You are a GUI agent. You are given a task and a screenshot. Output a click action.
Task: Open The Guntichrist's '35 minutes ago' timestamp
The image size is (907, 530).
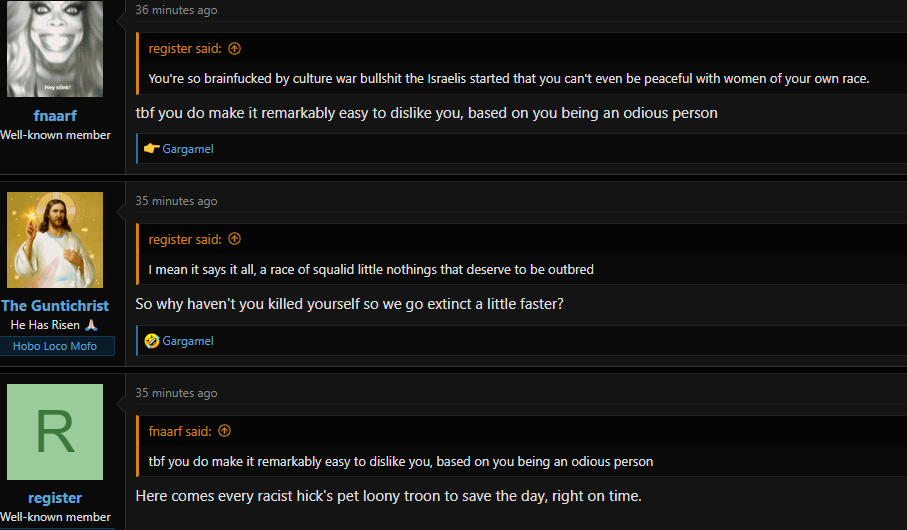coord(176,201)
